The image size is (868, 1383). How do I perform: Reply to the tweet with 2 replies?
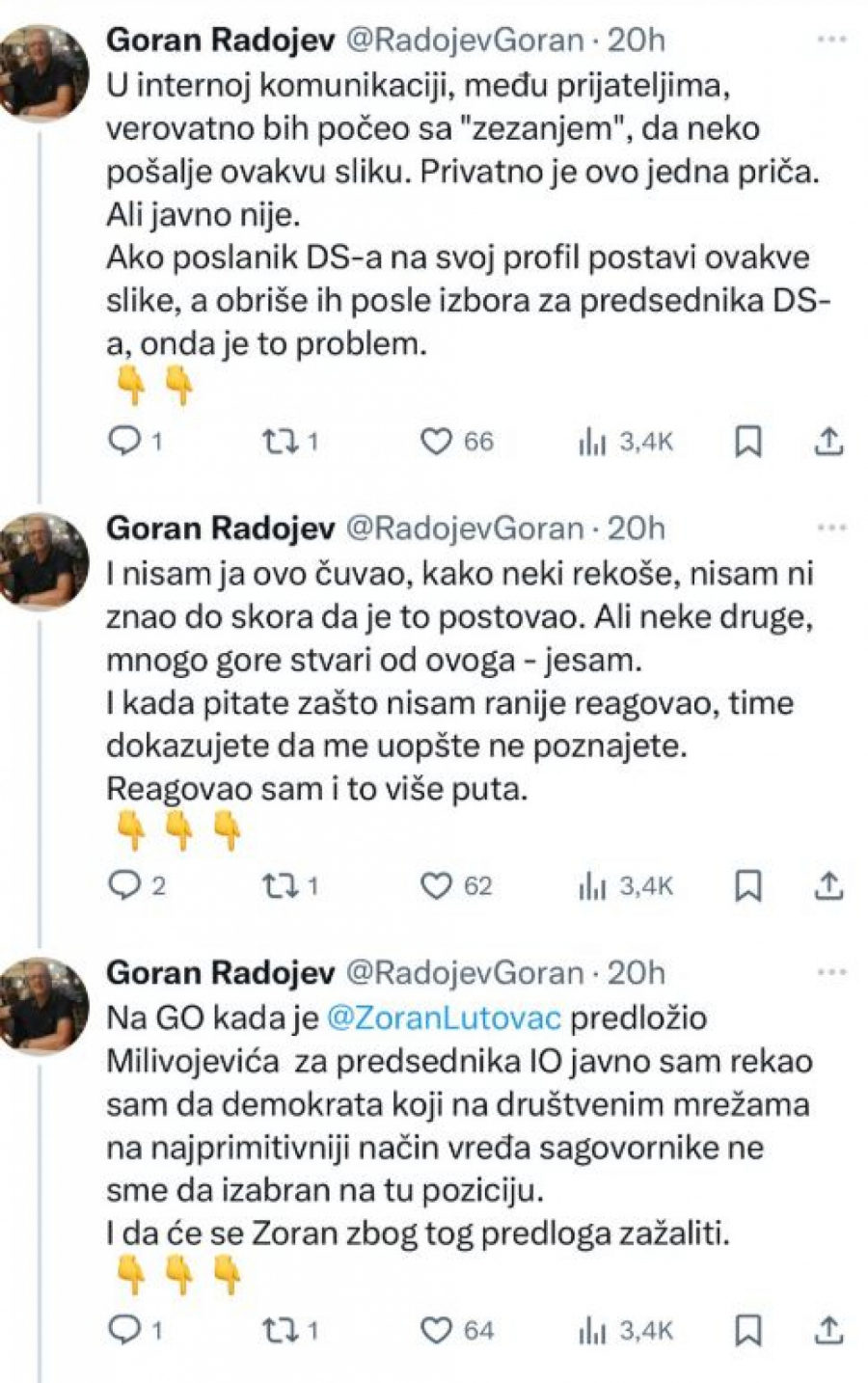(125, 885)
